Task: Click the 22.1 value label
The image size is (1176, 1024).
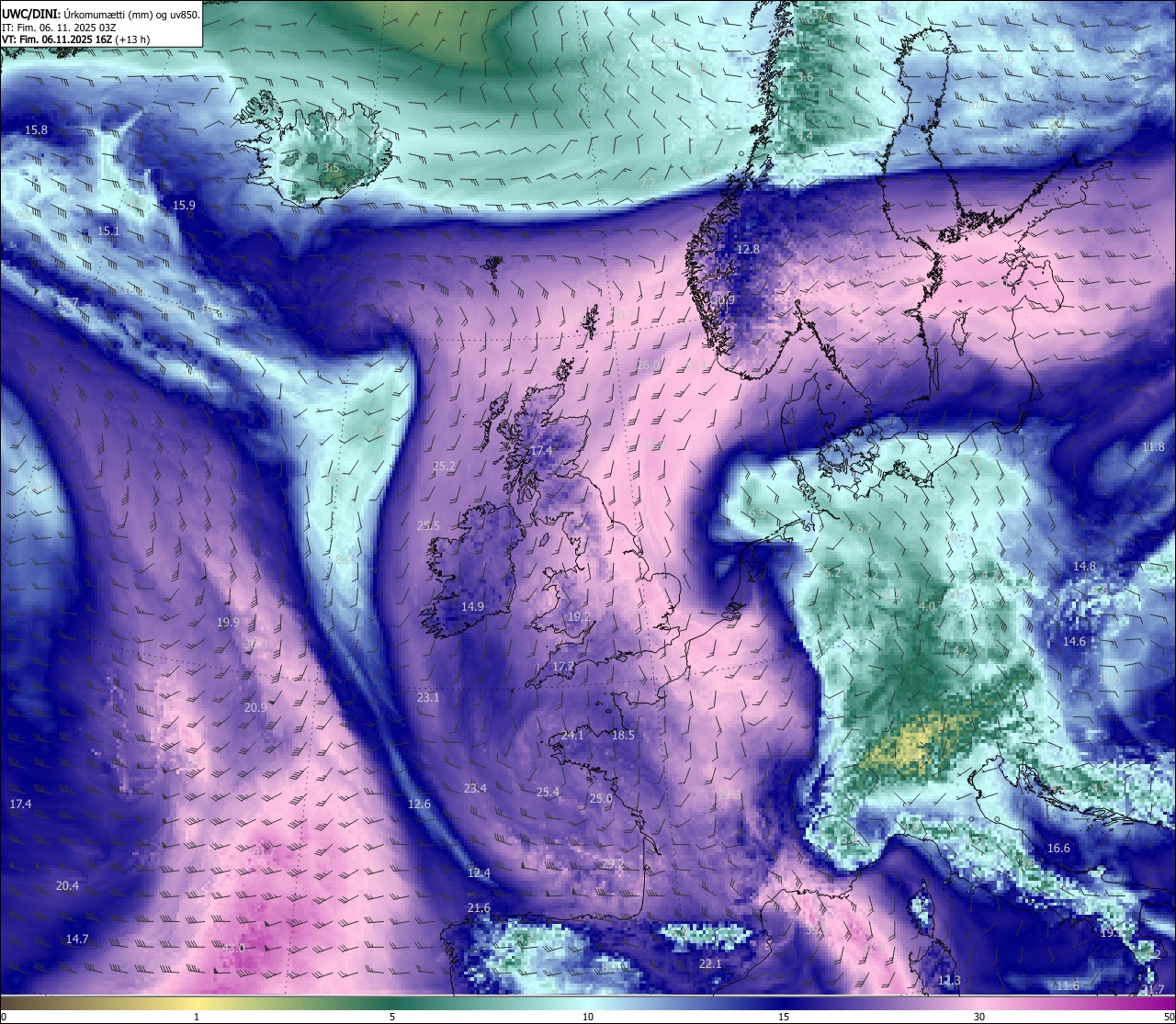Action: 710,964
